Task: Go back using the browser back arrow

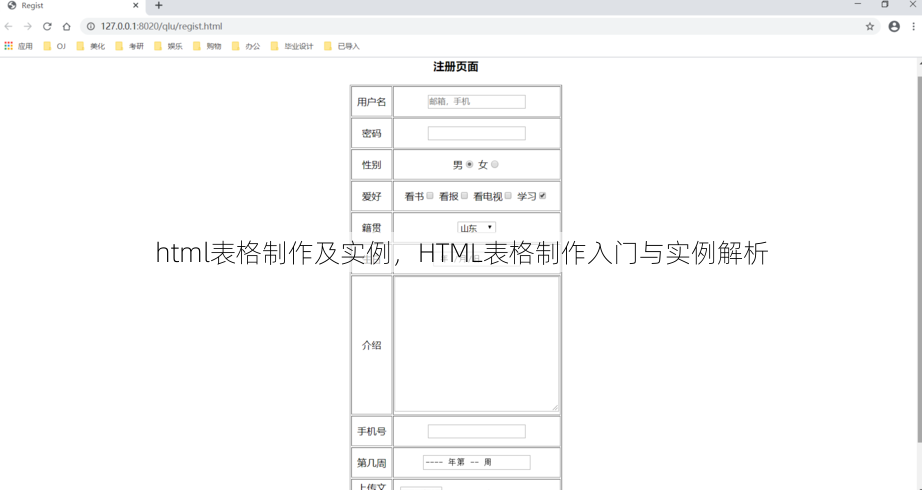Action: (x=8, y=26)
